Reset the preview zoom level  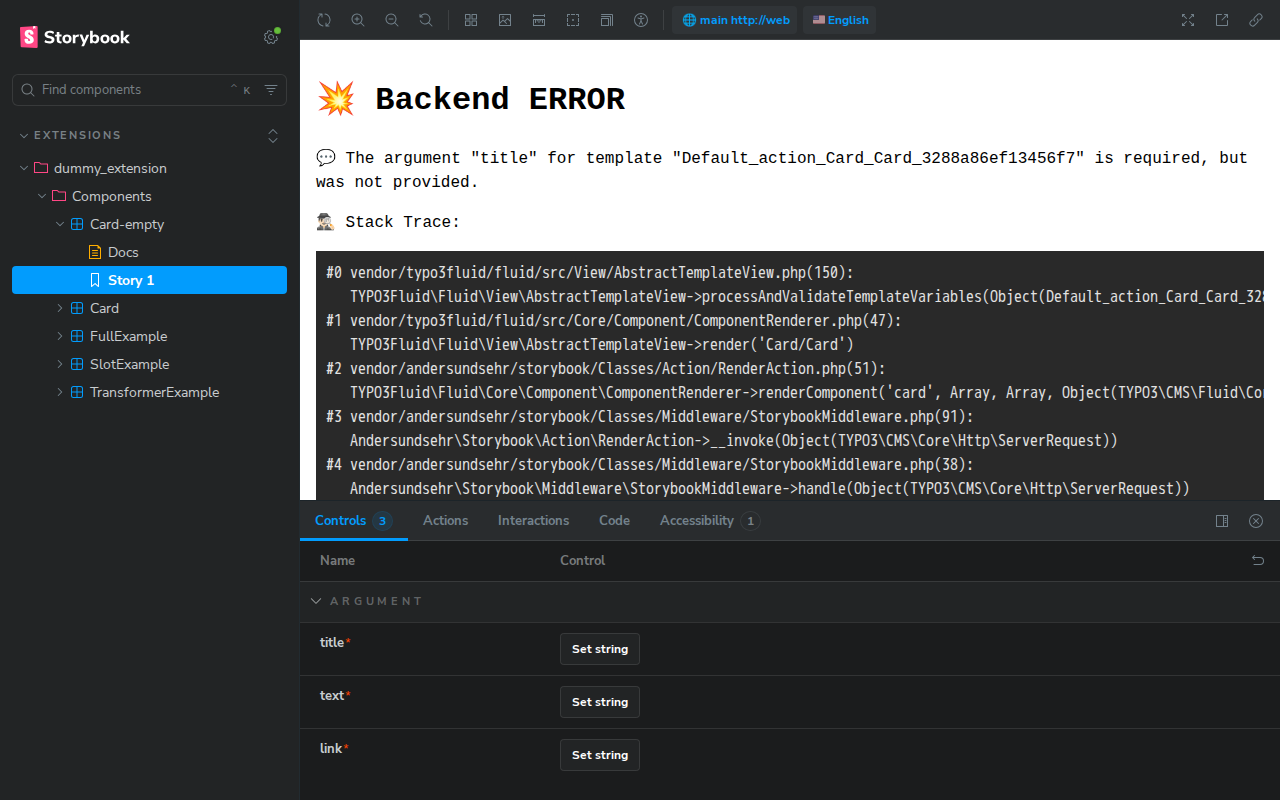[426, 20]
